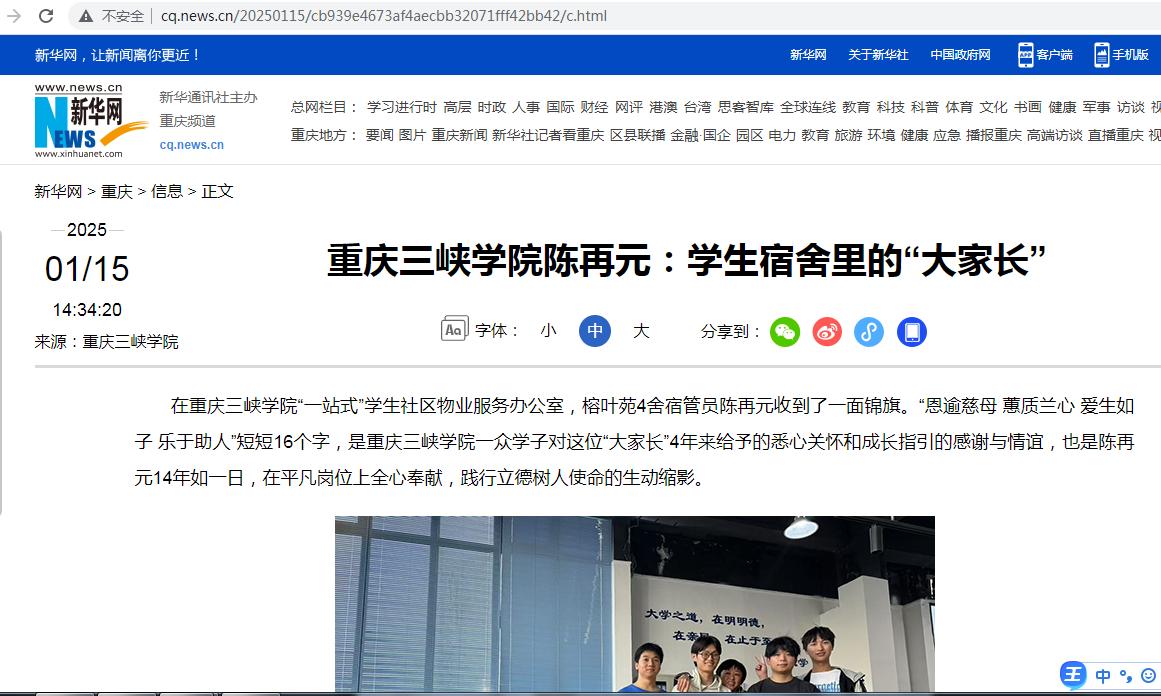Click the not-secure warning icon

pyautogui.click(x=86, y=16)
